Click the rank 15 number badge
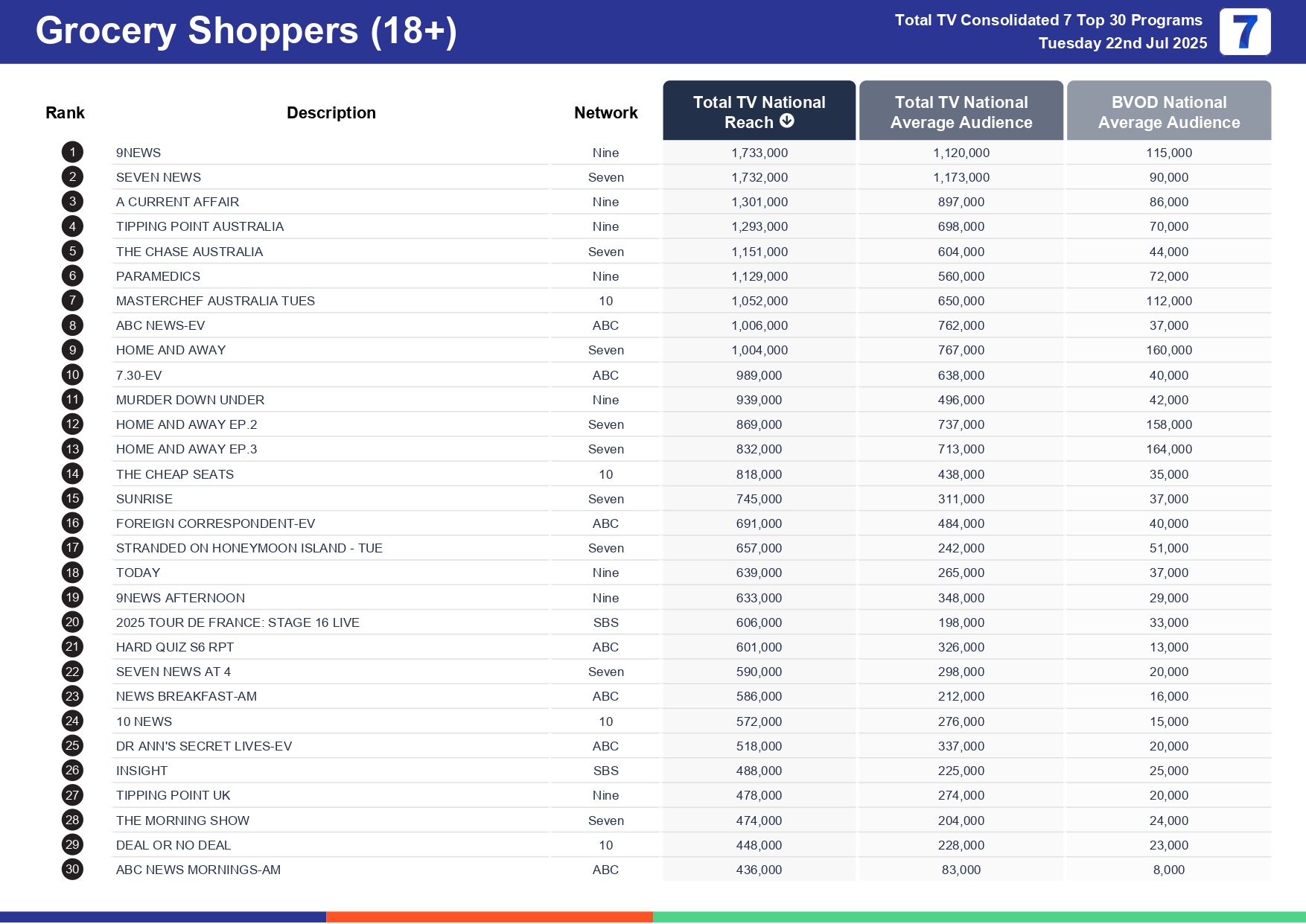The width and height of the screenshot is (1306, 924). pyautogui.click(x=72, y=499)
